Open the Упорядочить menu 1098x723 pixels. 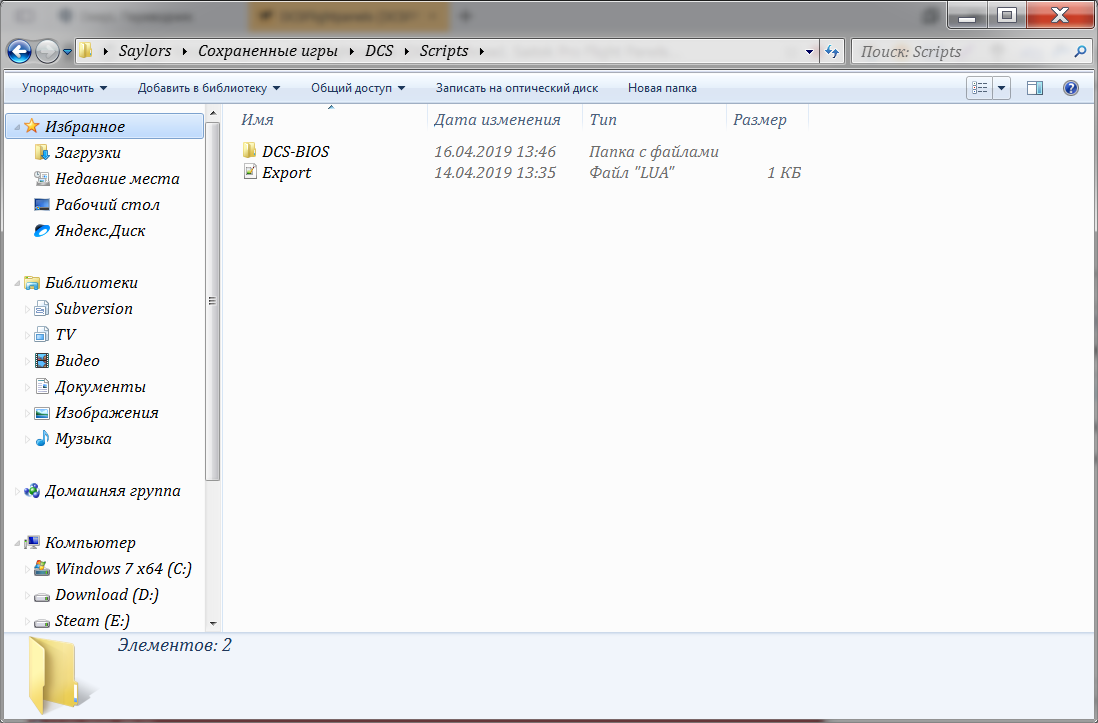tap(64, 88)
